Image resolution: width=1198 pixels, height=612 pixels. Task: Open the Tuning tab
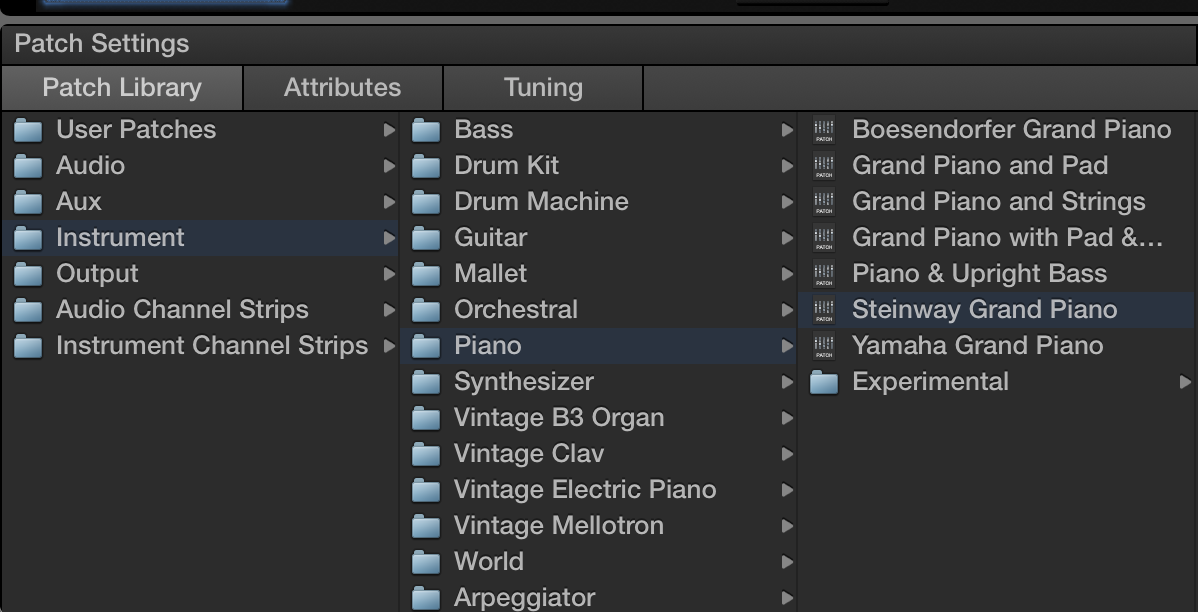click(x=543, y=88)
